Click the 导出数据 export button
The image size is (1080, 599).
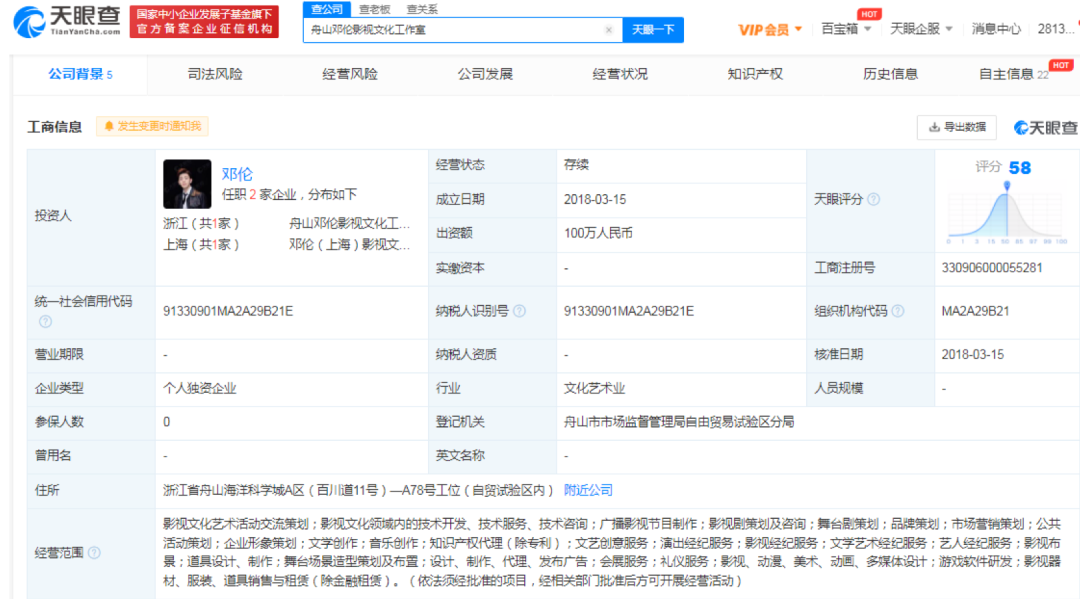(957, 127)
